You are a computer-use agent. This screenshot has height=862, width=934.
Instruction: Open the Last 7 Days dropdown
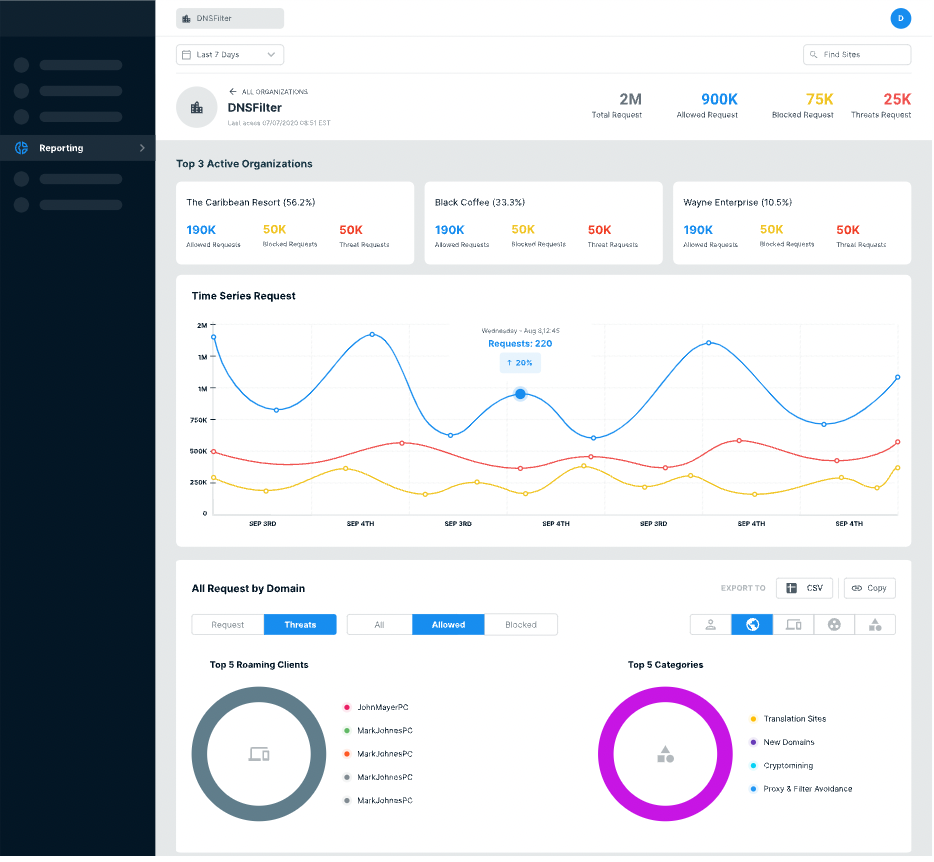tap(230, 55)
